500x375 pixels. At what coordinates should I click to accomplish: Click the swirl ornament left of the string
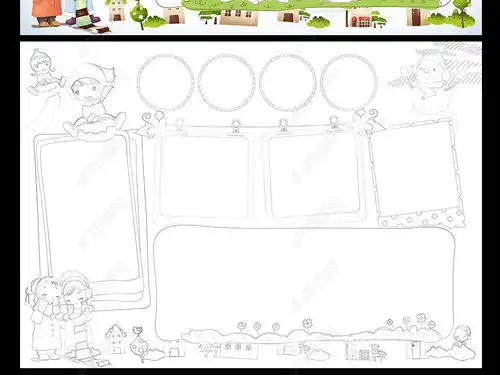coord(151,125)
